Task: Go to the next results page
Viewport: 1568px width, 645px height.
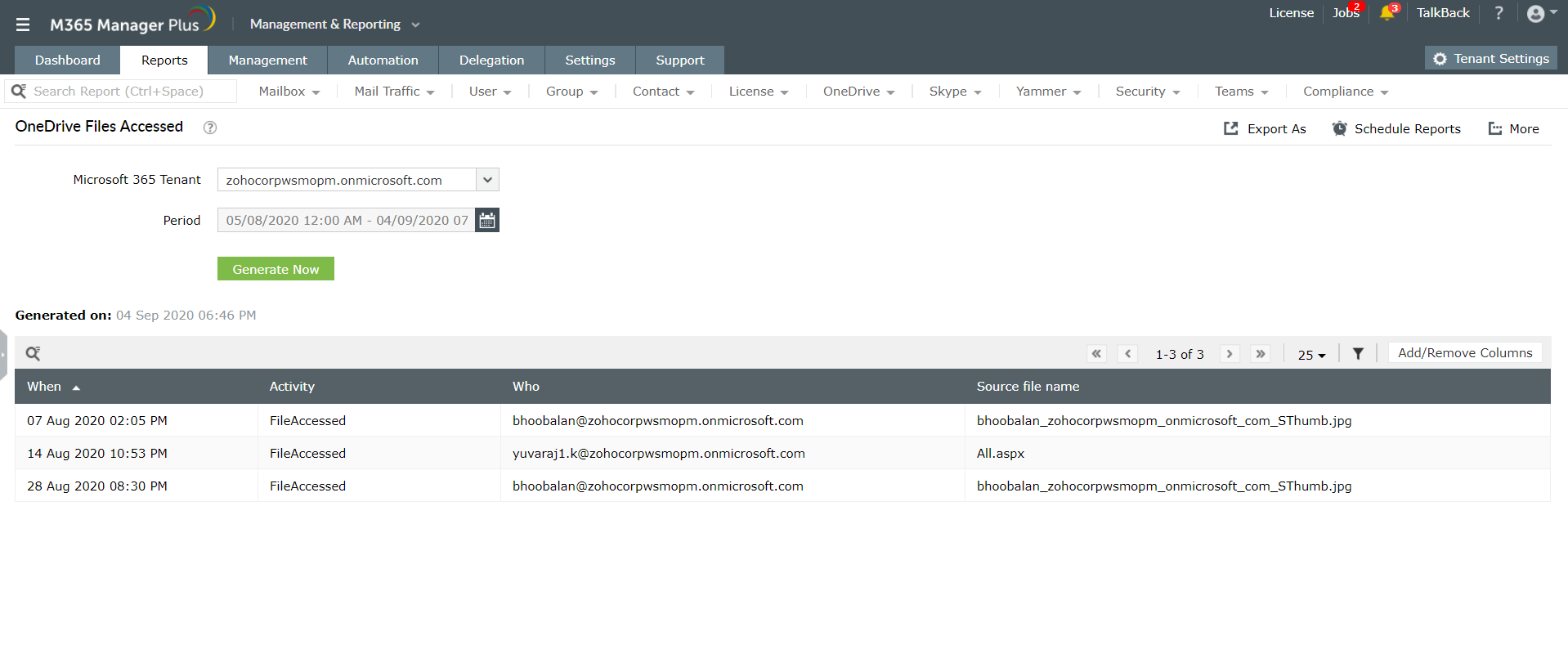Action: click(1230, 354)
